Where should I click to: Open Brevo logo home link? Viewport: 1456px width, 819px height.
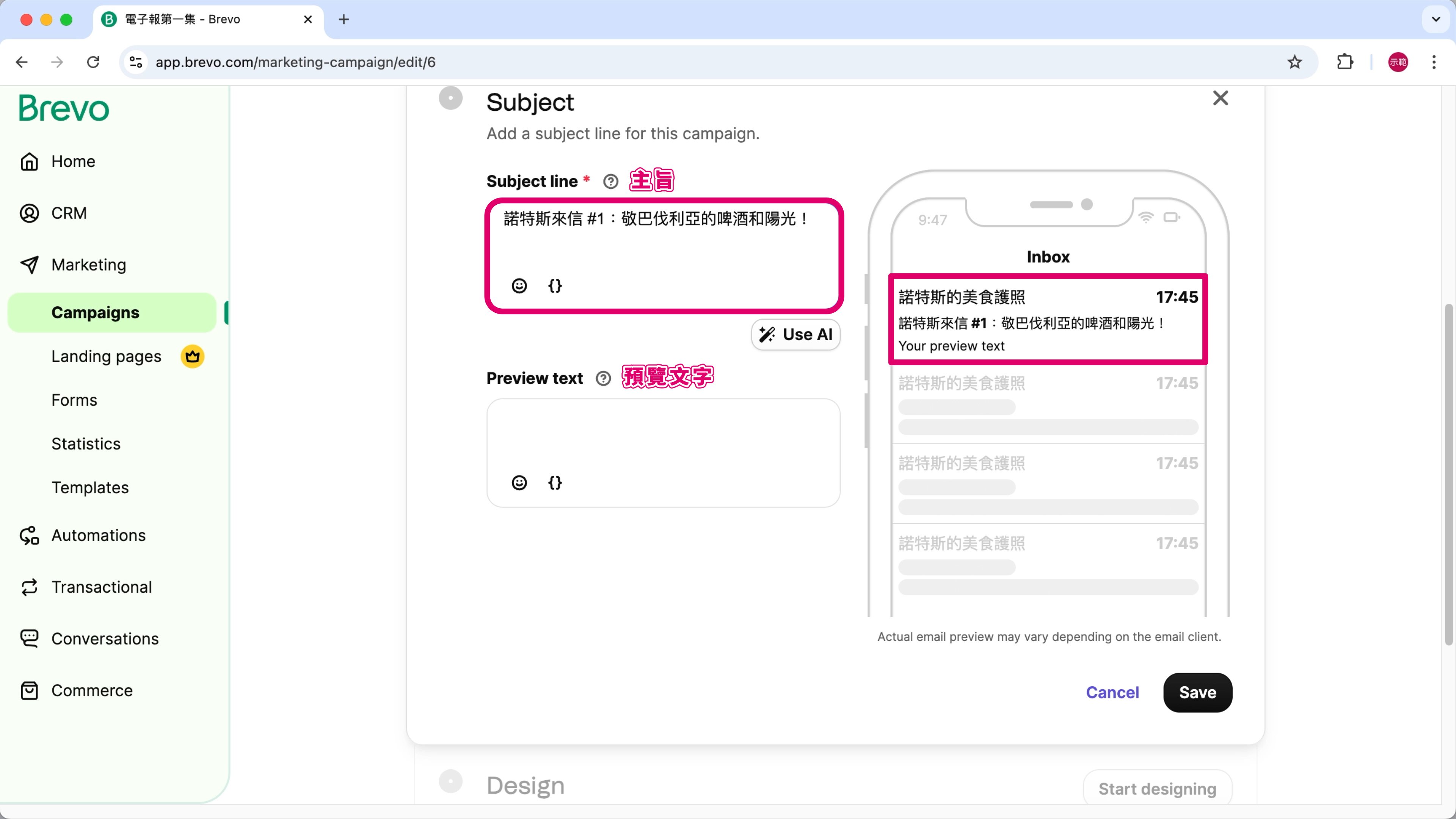click(64, 108)
